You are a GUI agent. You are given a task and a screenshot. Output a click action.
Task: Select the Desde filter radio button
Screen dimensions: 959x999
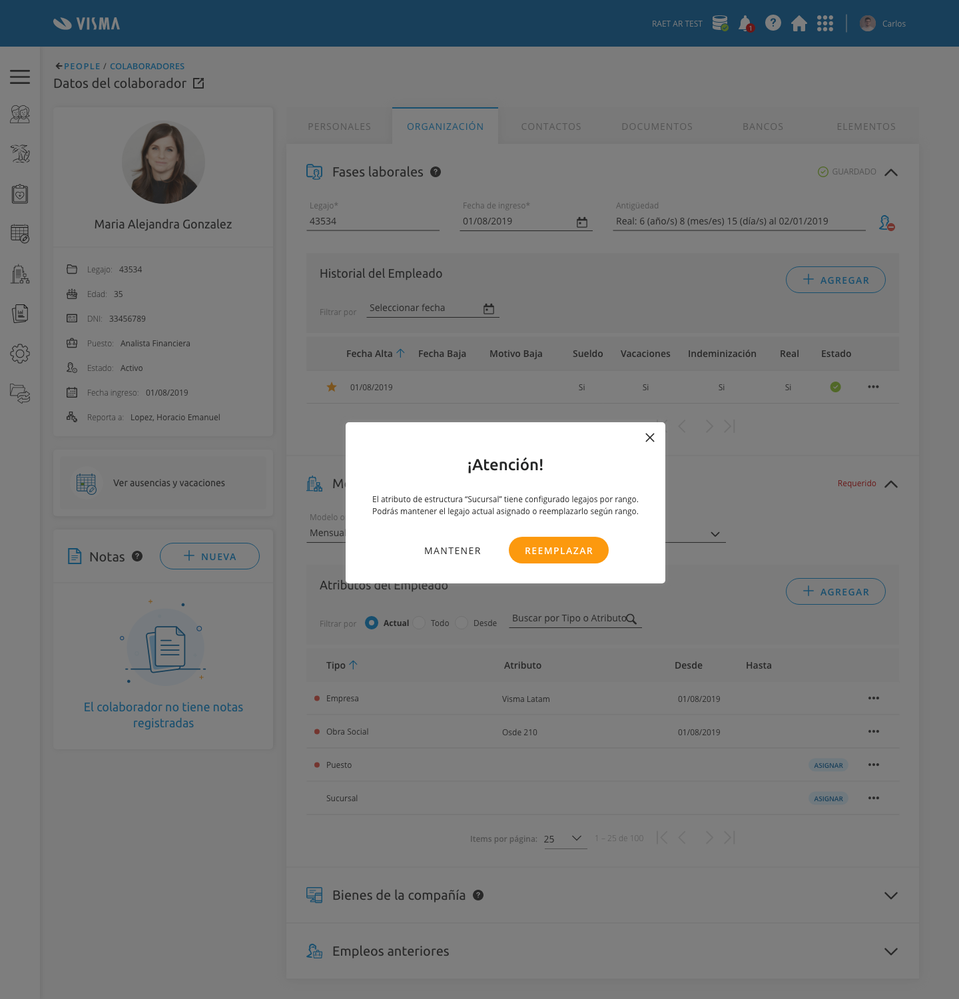[462, 622]
